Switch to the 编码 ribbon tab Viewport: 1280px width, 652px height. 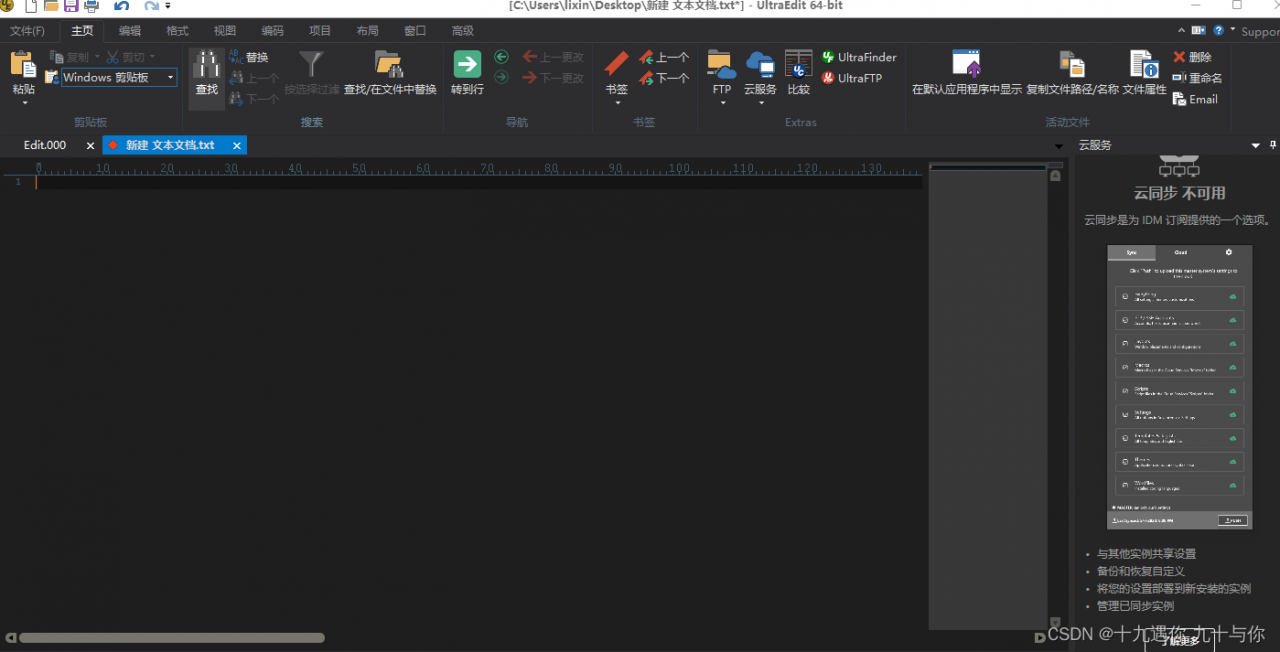coord(272,31)
